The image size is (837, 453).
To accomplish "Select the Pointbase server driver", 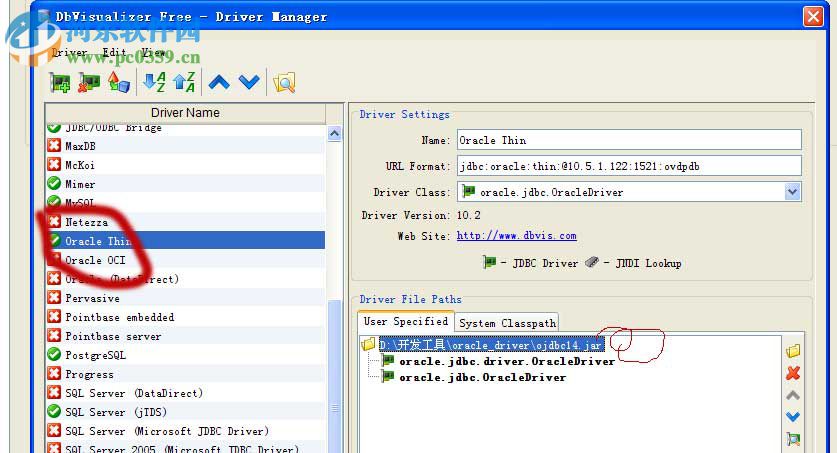I will point(185,336).
